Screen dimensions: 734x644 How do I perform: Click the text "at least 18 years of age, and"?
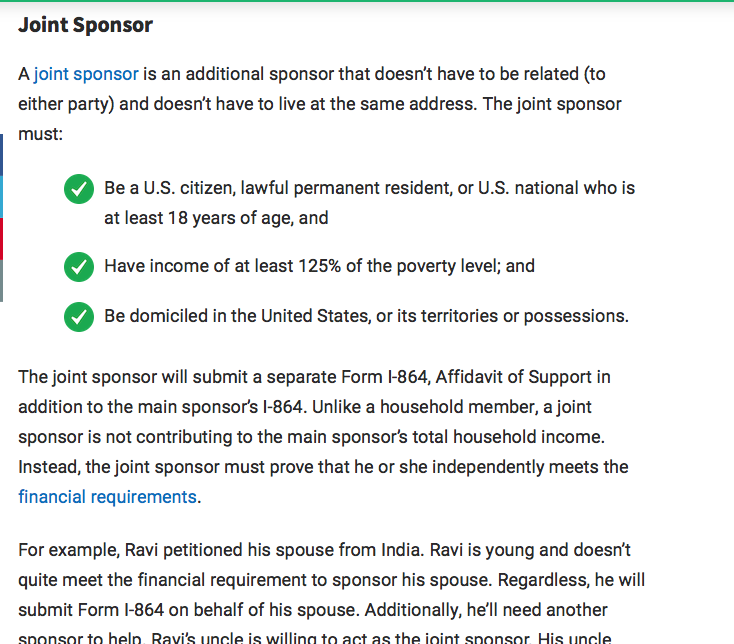(216, 218)
